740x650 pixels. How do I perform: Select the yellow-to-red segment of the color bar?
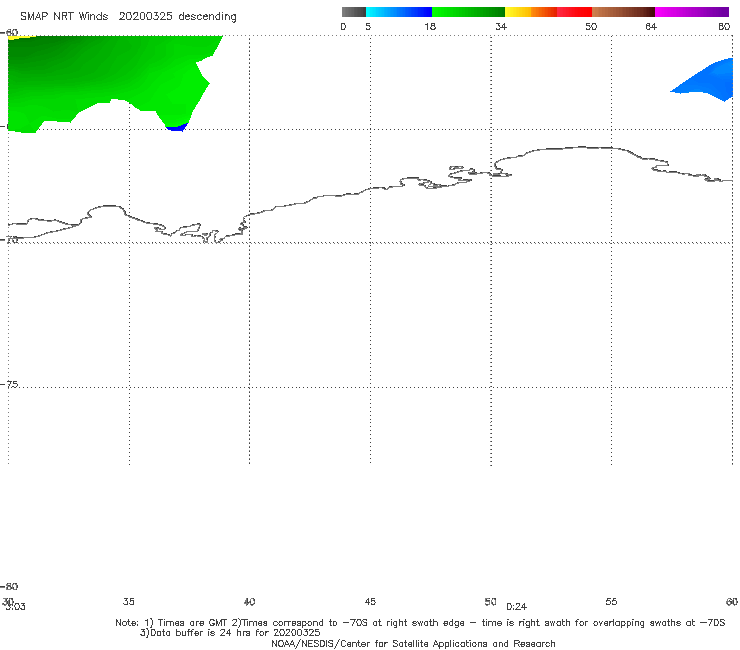(548, 12)
